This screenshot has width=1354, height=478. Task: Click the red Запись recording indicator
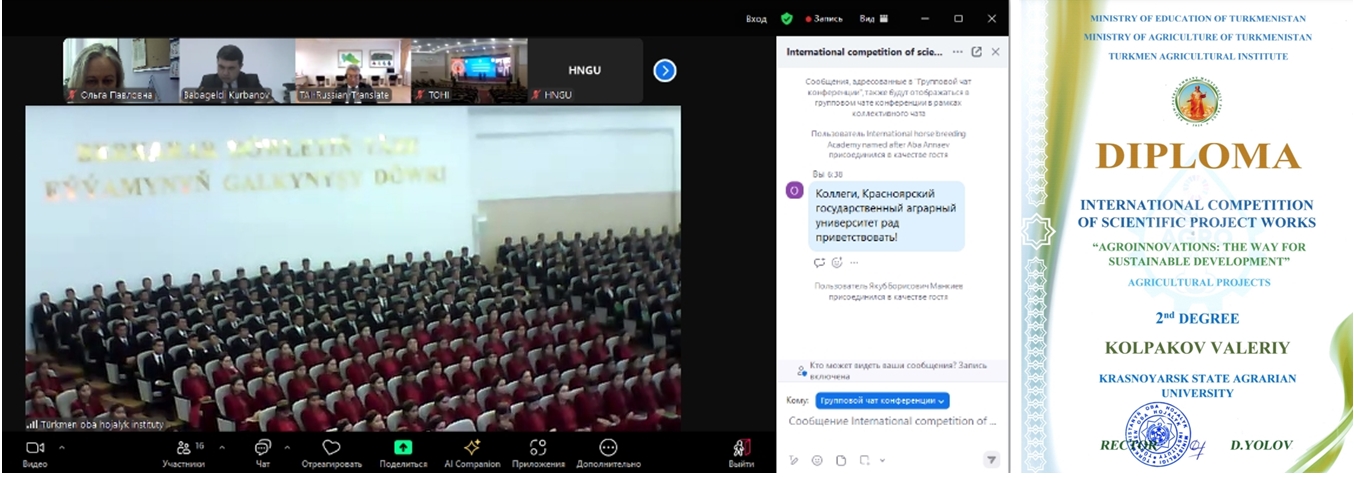point(825,19)
